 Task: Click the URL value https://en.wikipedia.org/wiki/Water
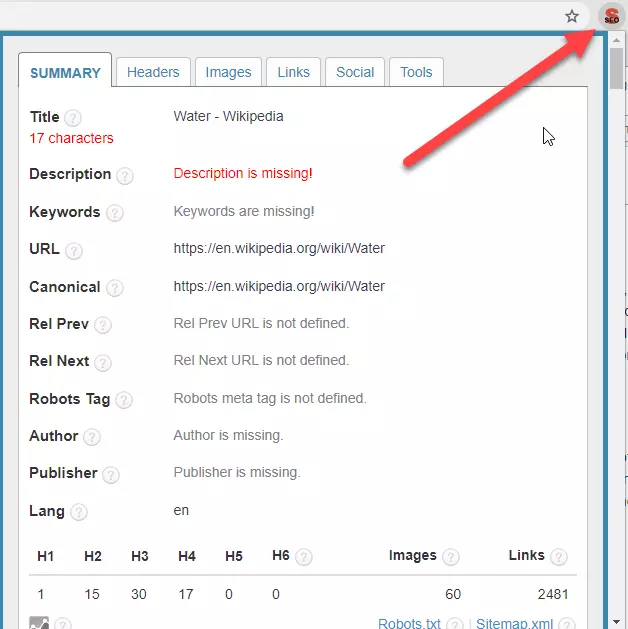(x=279, y=249)
